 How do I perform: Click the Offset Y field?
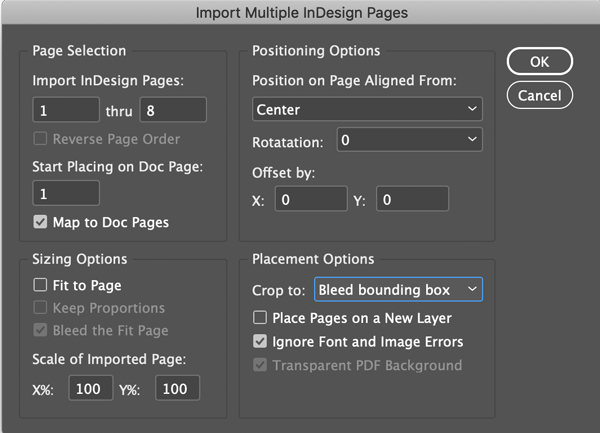(x=412, y=199)
